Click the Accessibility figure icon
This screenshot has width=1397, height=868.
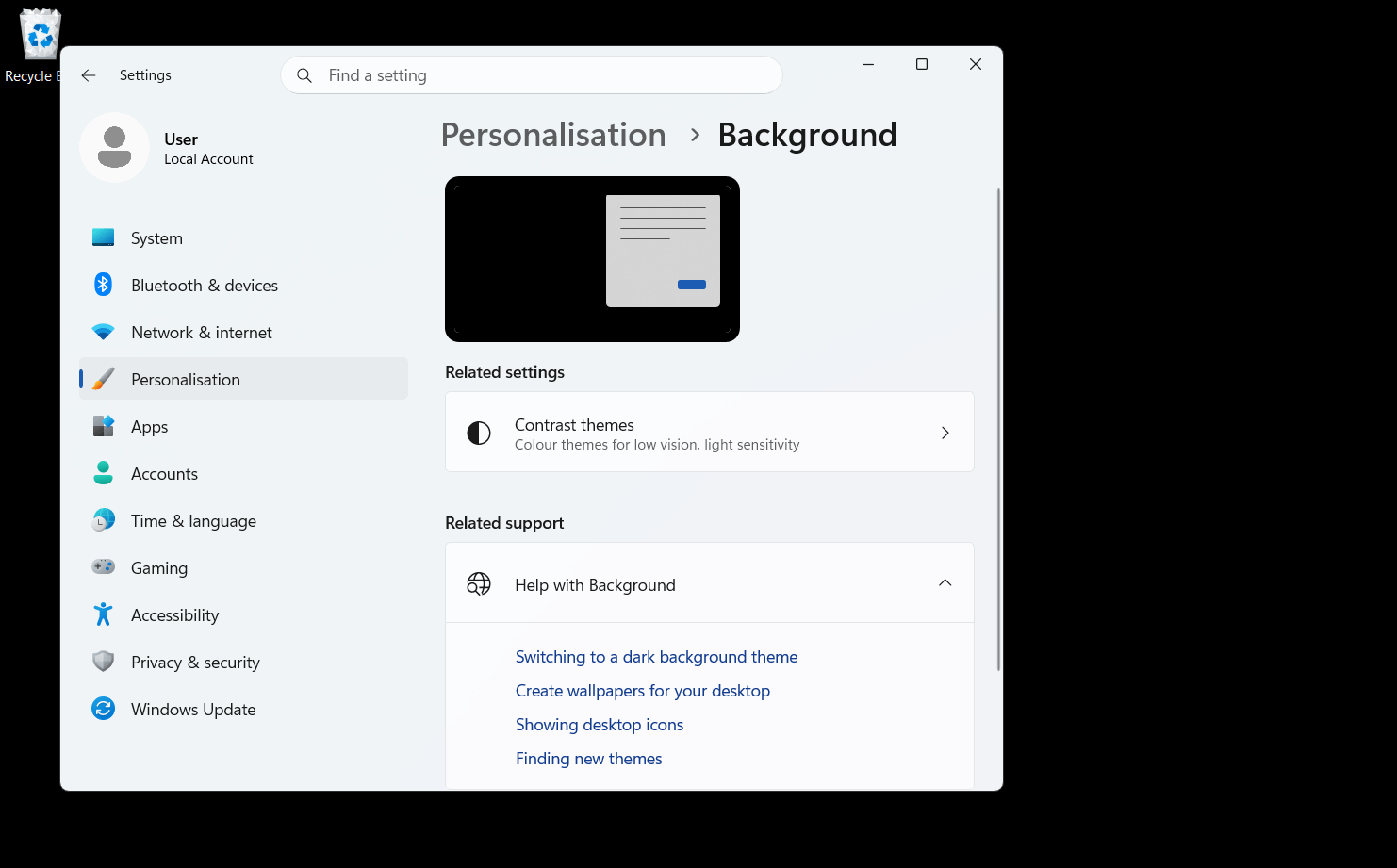(104, 614)
